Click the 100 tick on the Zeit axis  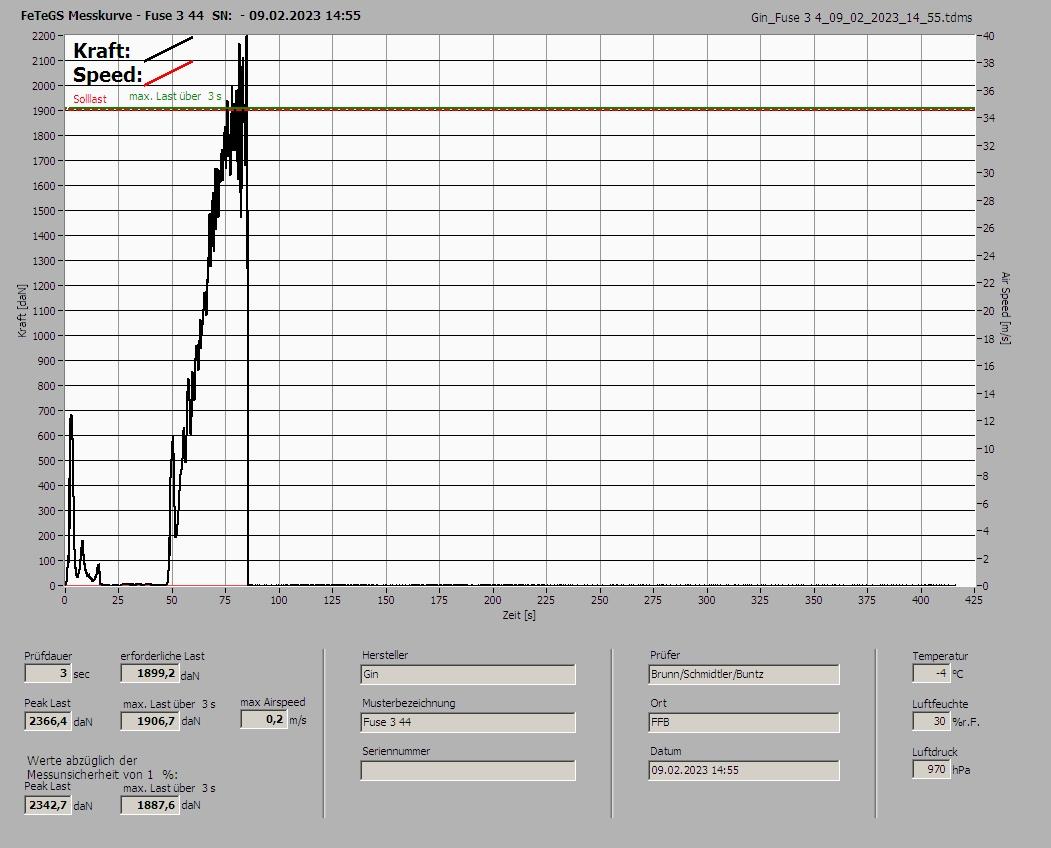[279, 600]
